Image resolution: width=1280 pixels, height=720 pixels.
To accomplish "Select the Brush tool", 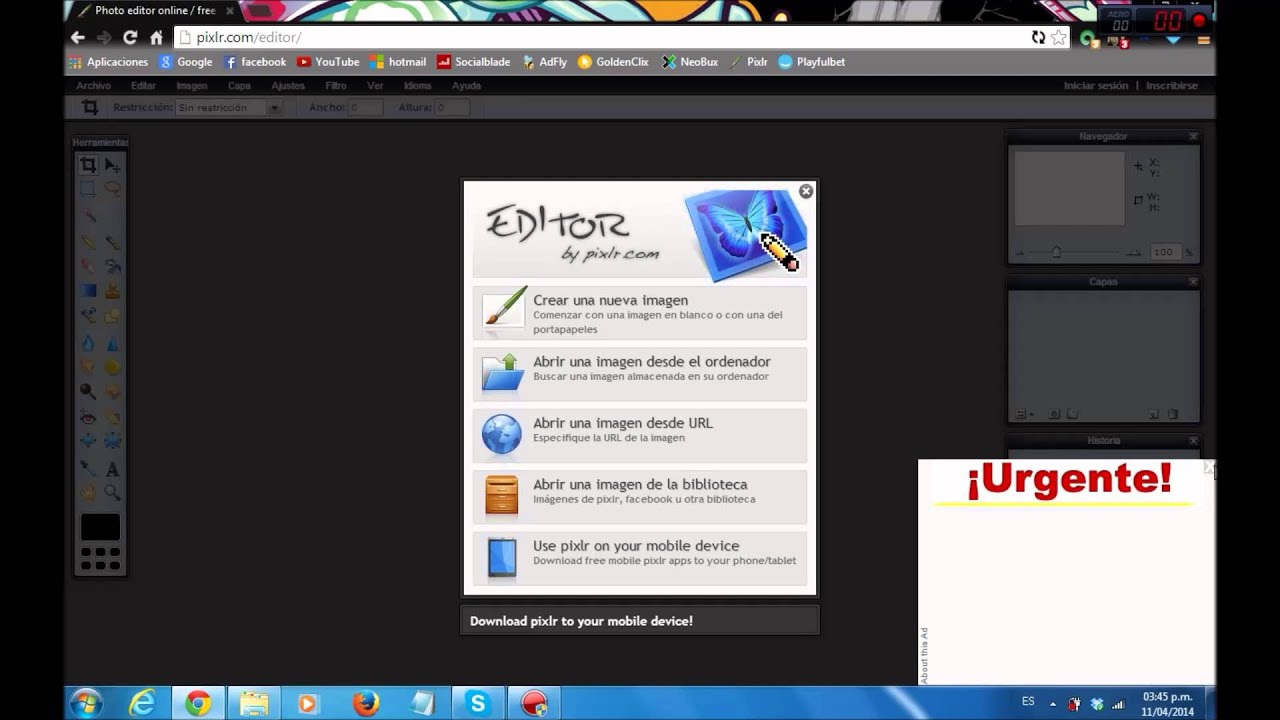I will click(112, 242).
